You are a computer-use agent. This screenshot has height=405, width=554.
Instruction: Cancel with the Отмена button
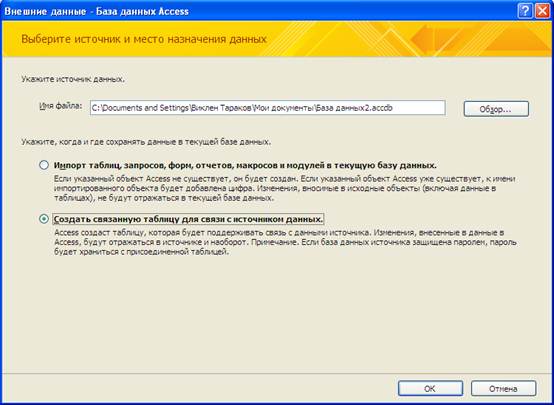click(x=503, y=389)
